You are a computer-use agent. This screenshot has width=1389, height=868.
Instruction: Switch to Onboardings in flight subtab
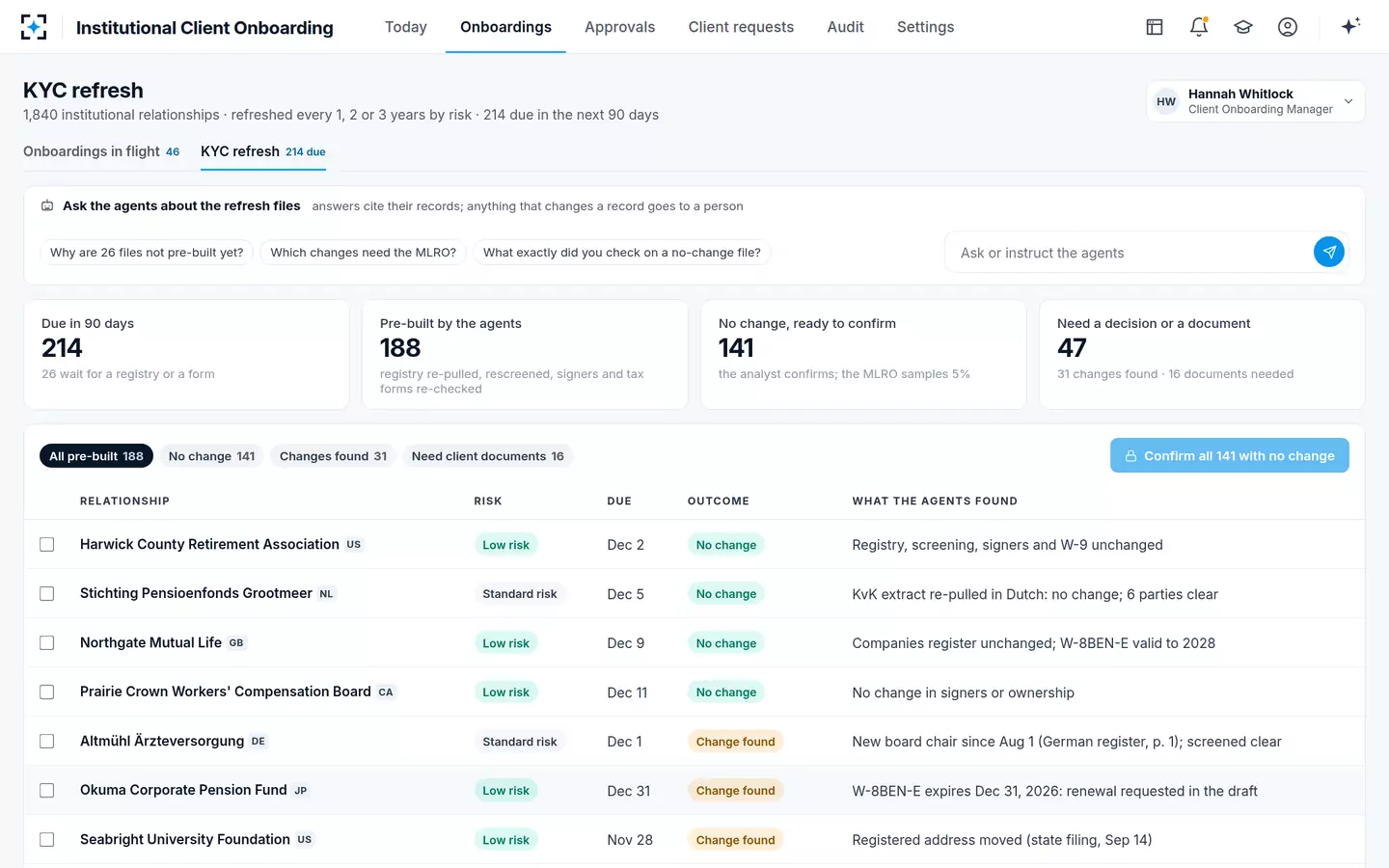101,151
